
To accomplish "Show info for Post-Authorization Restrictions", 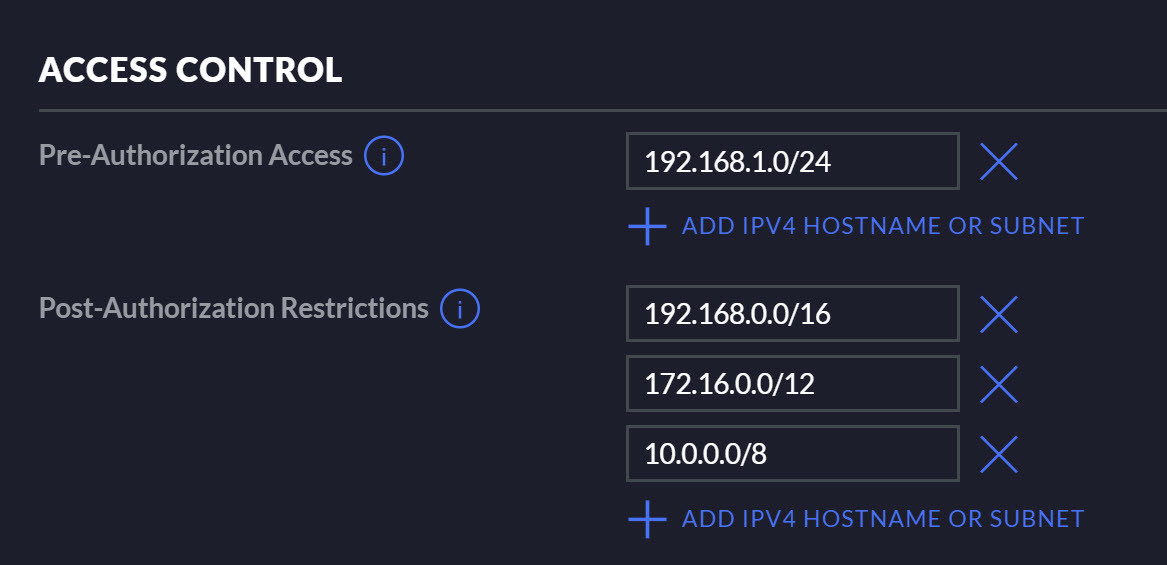I will coord(460,309).
